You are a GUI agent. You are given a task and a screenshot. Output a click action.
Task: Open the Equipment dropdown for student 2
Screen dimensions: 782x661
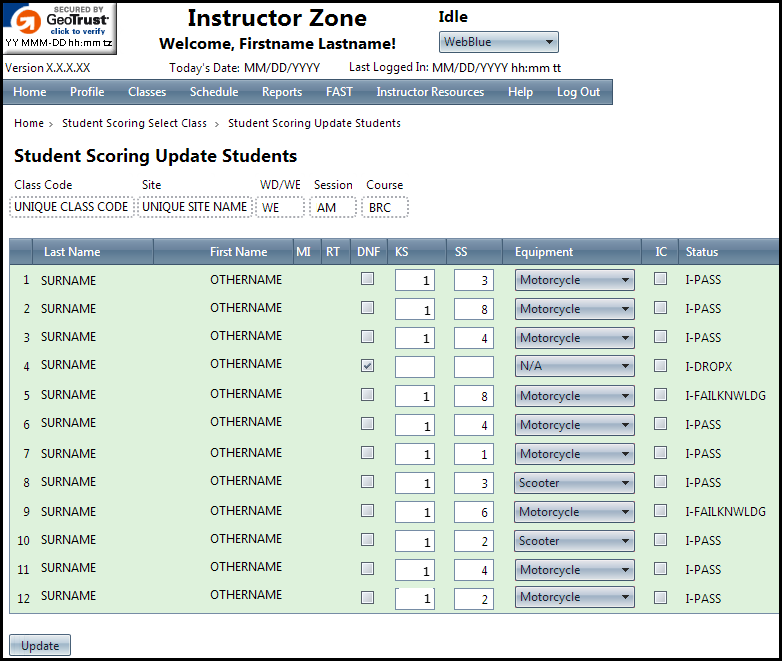click(575, 309)
